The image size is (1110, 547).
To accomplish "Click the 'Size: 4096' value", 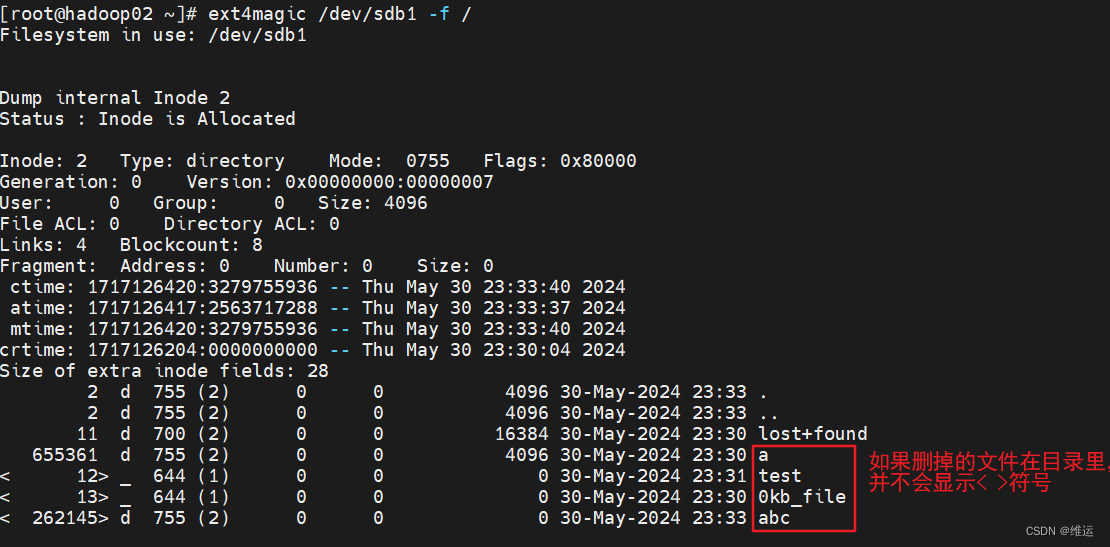I will coord(372,203).
